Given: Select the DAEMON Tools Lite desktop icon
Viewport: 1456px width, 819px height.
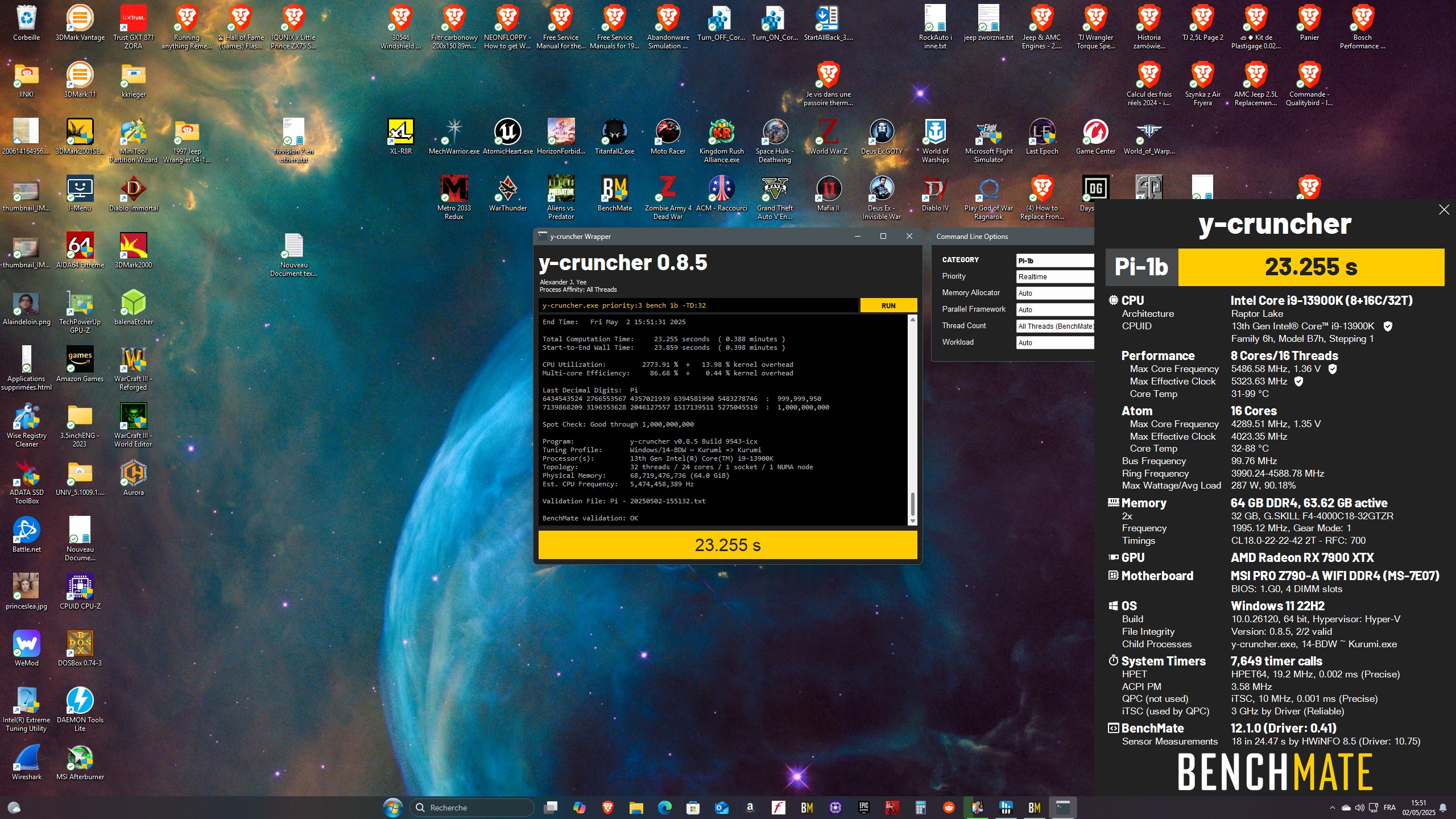Looking at the screenshot, I should point(80,710).
